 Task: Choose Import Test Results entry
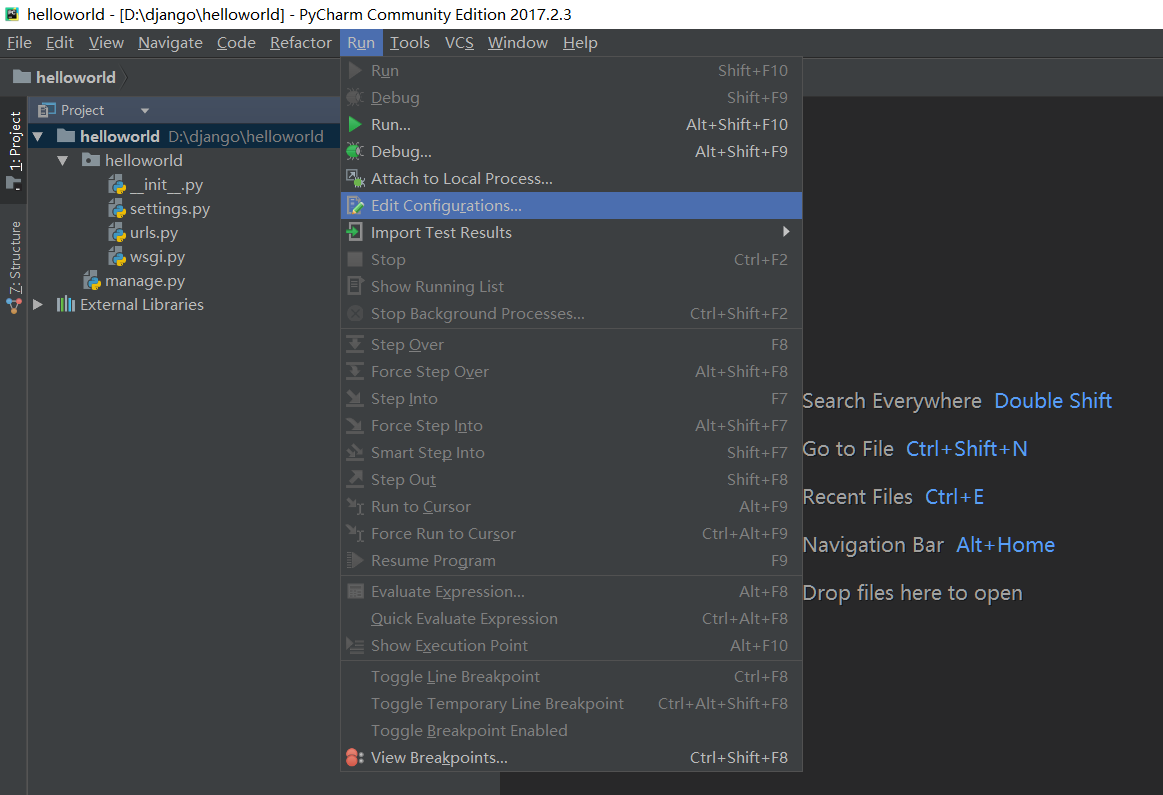[571, 233]
